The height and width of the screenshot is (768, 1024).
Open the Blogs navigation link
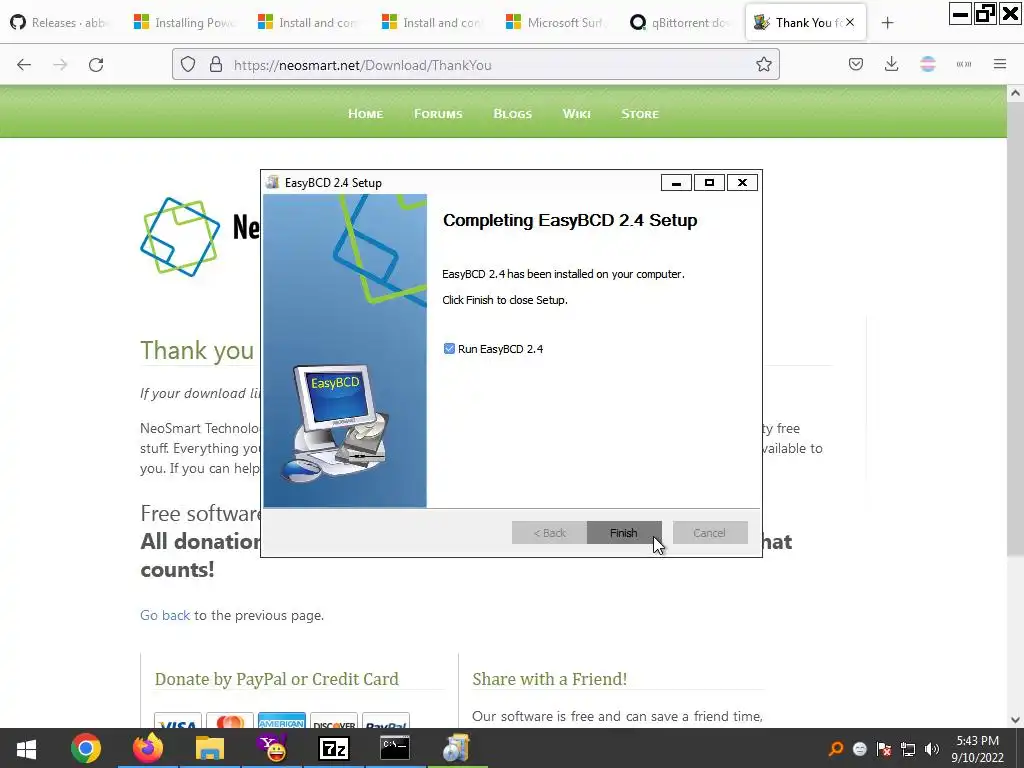tap(513, 114)
